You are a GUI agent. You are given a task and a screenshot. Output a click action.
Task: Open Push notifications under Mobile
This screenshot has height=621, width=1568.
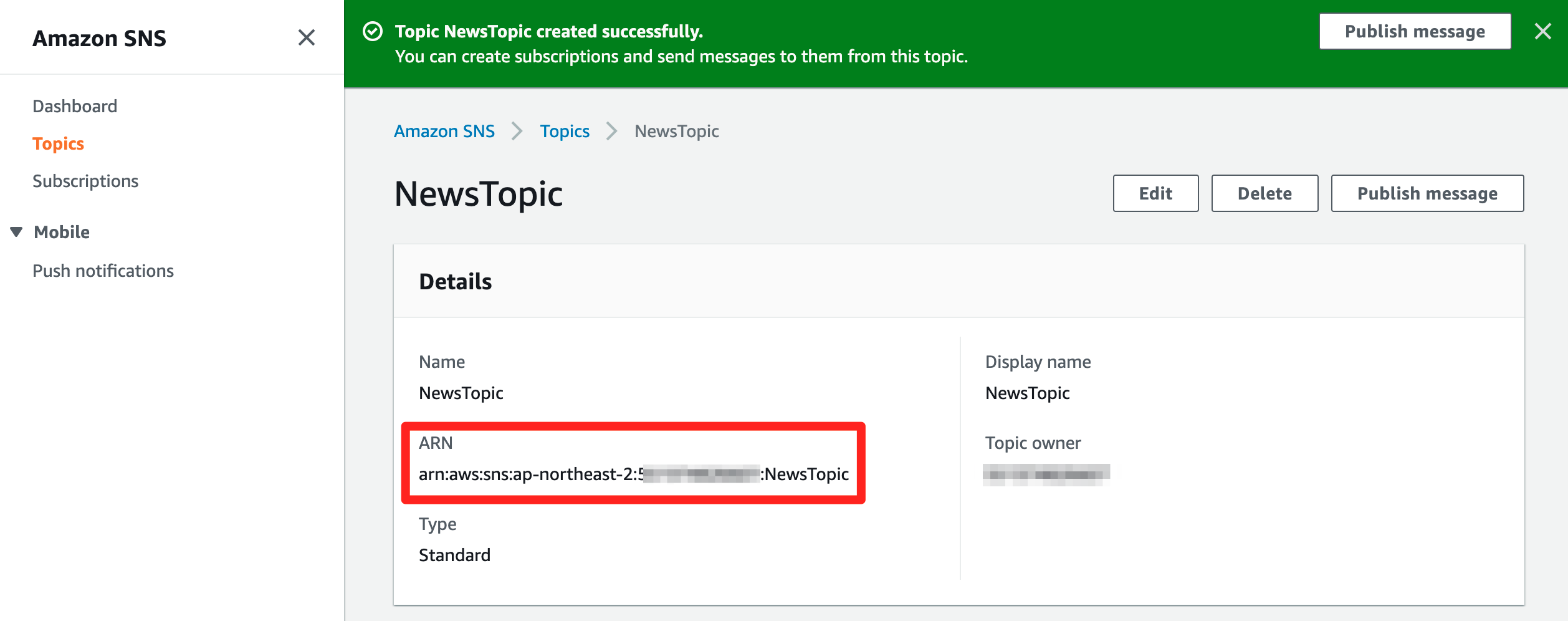point(103,271)
